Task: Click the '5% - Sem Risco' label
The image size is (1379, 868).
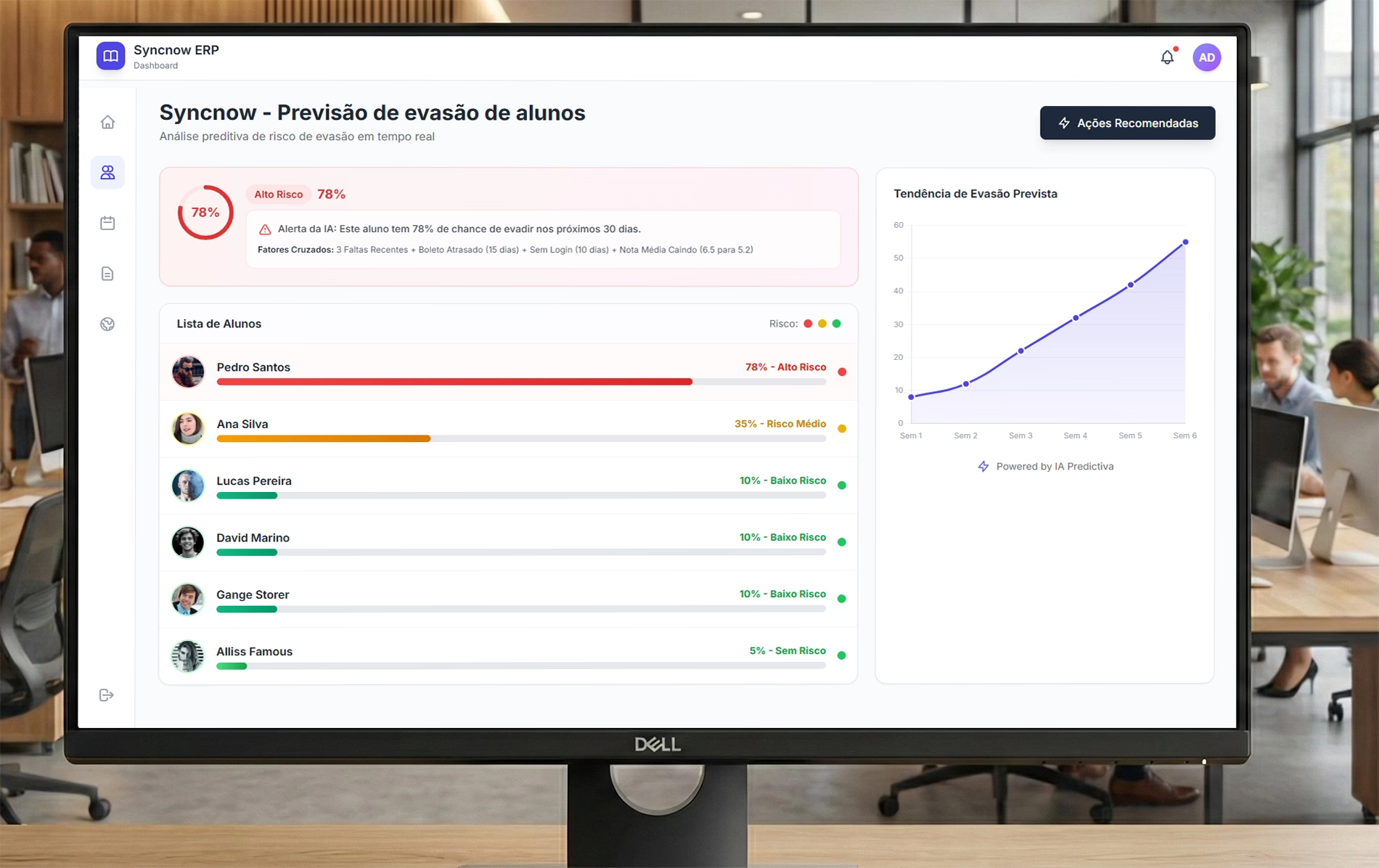Action: [x=787, y=651]
